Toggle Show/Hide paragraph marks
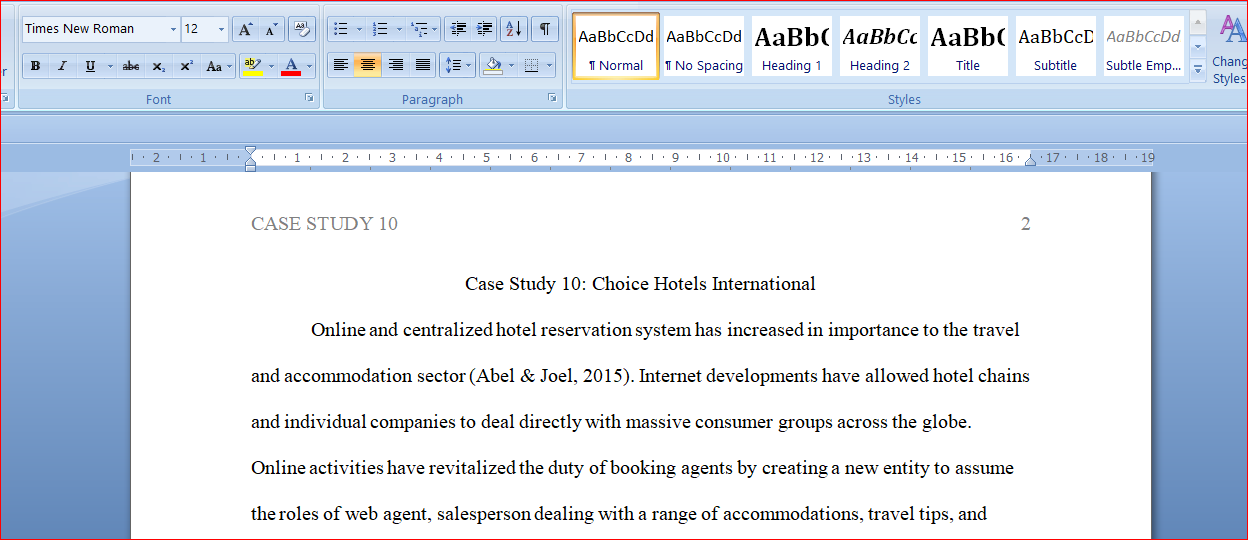The image size is (1248, 540). [x=545, y=29]
